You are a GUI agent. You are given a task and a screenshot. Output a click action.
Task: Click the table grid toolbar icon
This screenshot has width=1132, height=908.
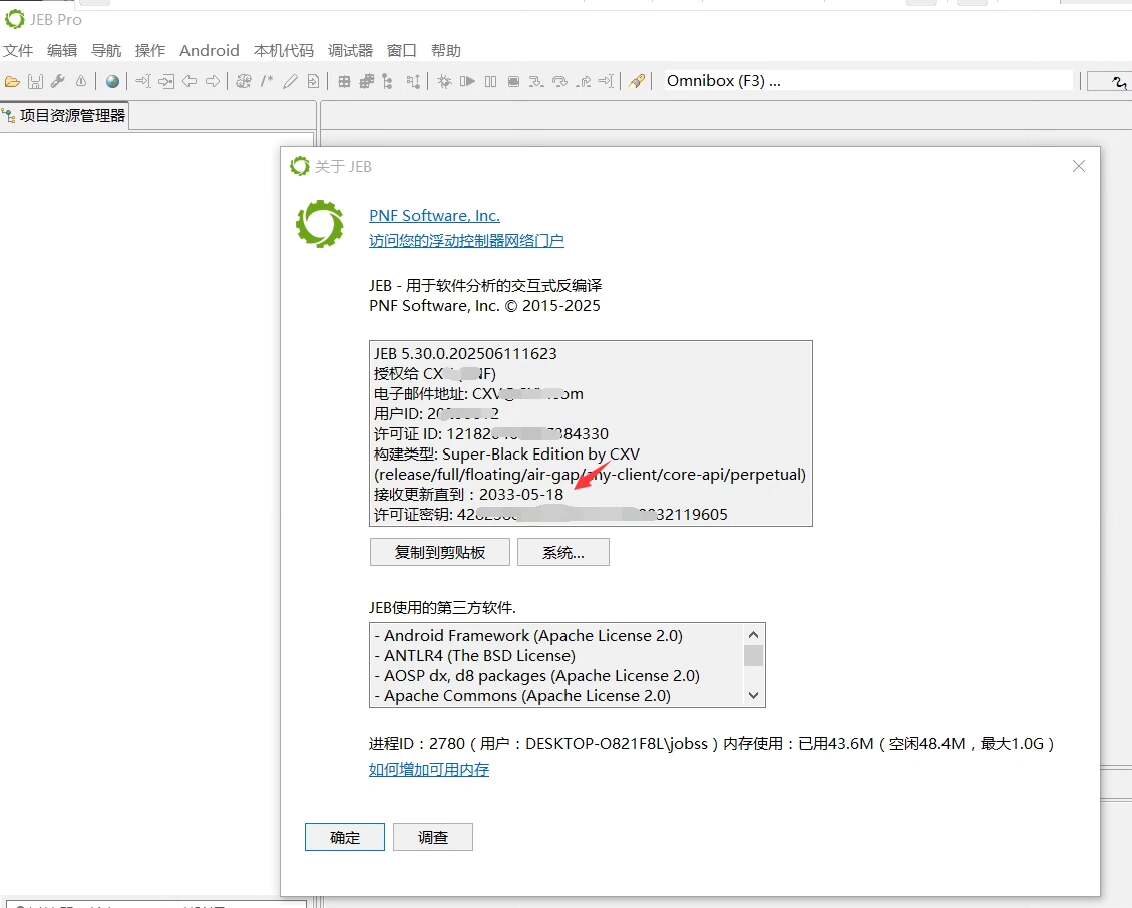344,82
